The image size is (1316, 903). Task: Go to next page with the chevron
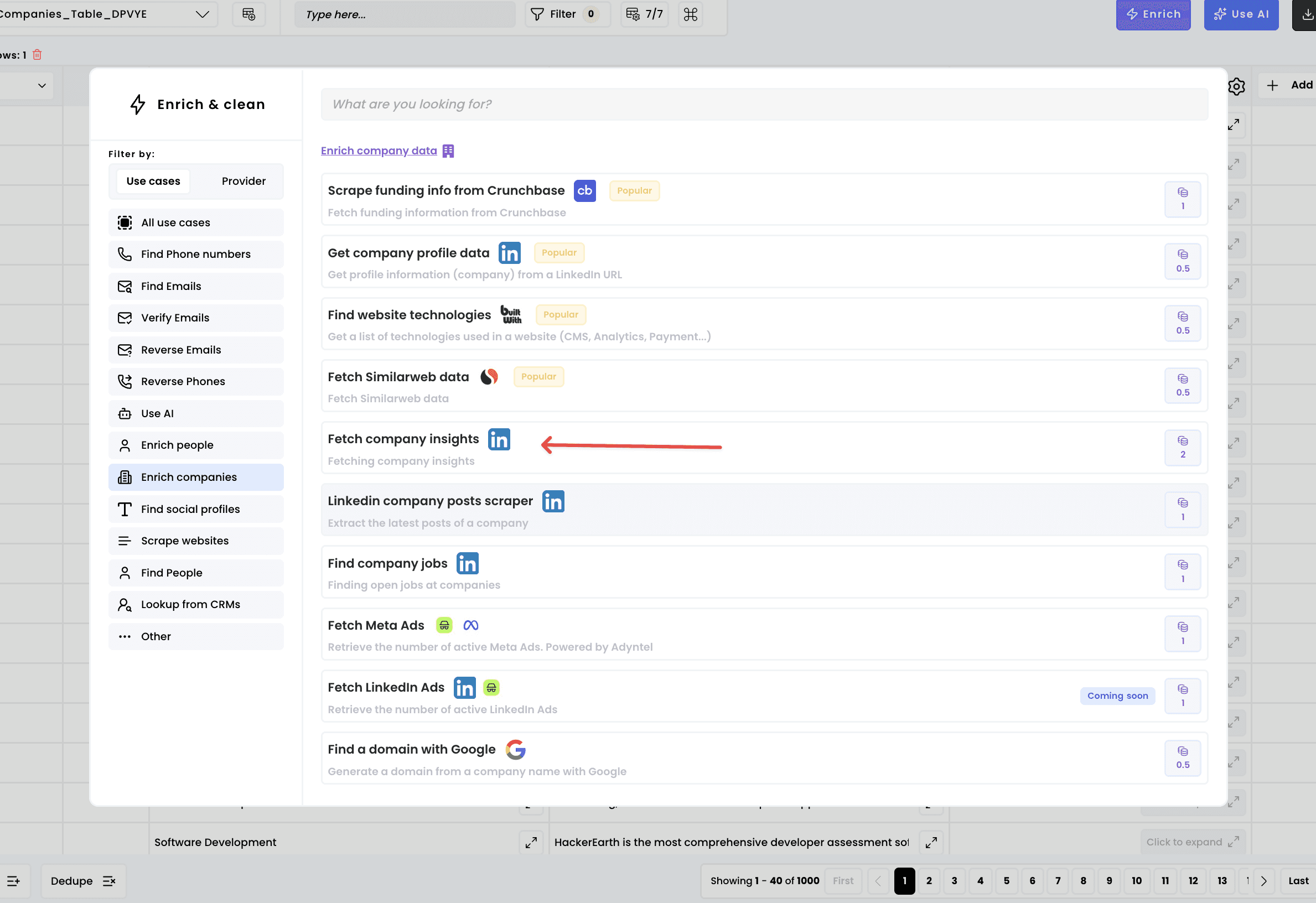point(1263,881)
